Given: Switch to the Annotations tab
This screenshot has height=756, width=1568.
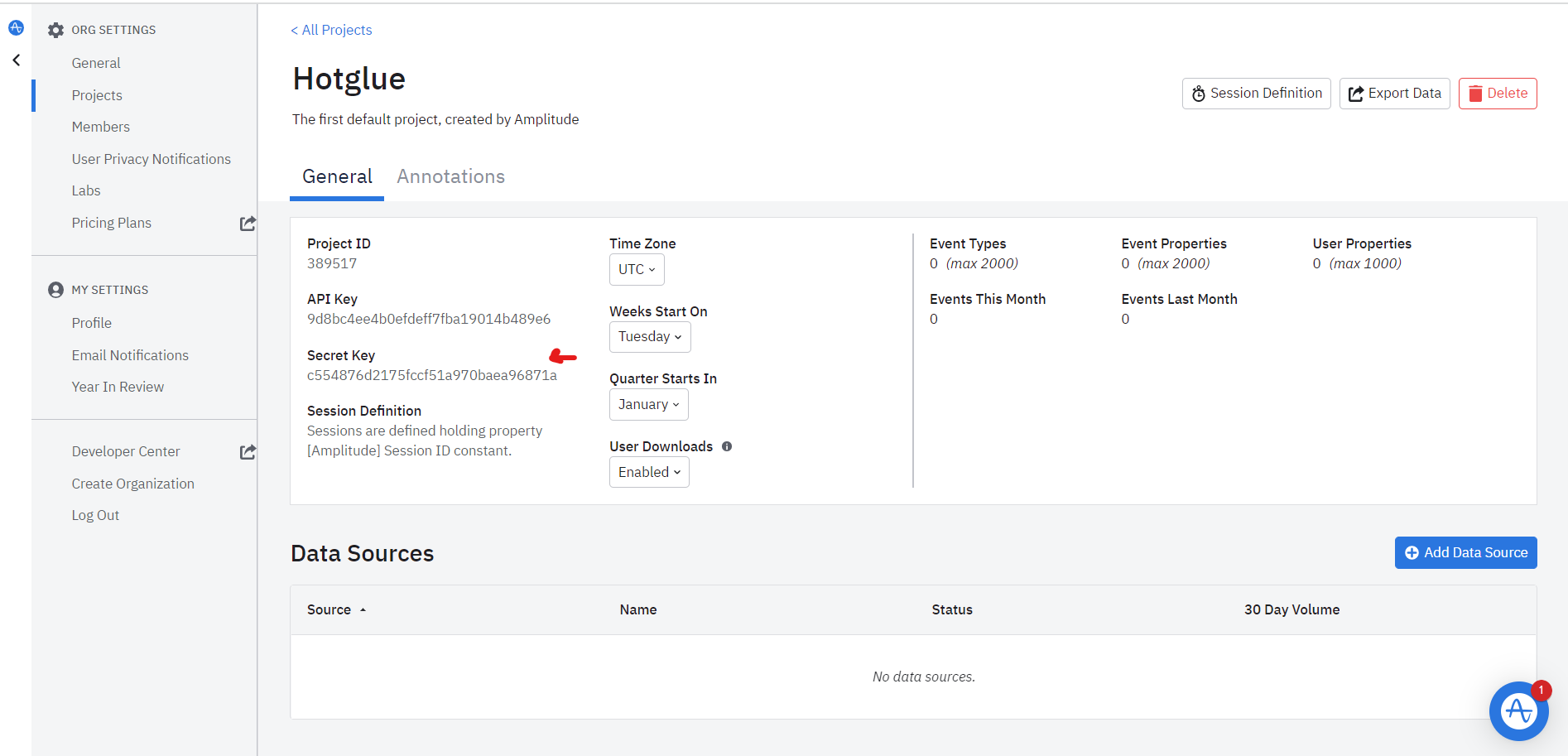Looking at the screenshot, I should coord(450,176).
